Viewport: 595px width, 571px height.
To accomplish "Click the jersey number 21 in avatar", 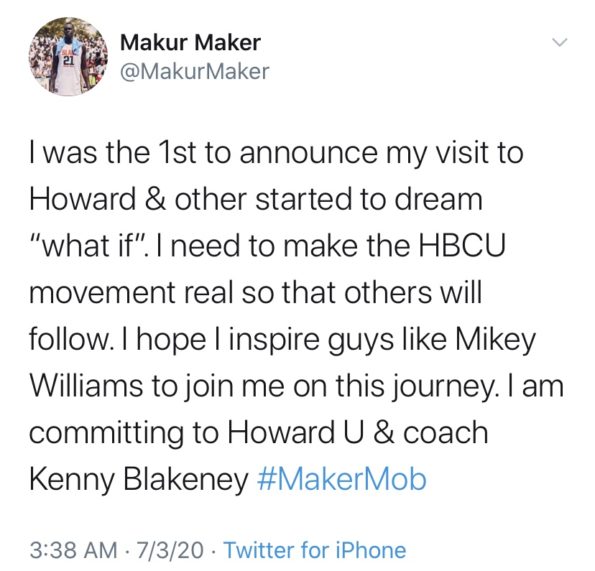I will [x=68, y=61].
